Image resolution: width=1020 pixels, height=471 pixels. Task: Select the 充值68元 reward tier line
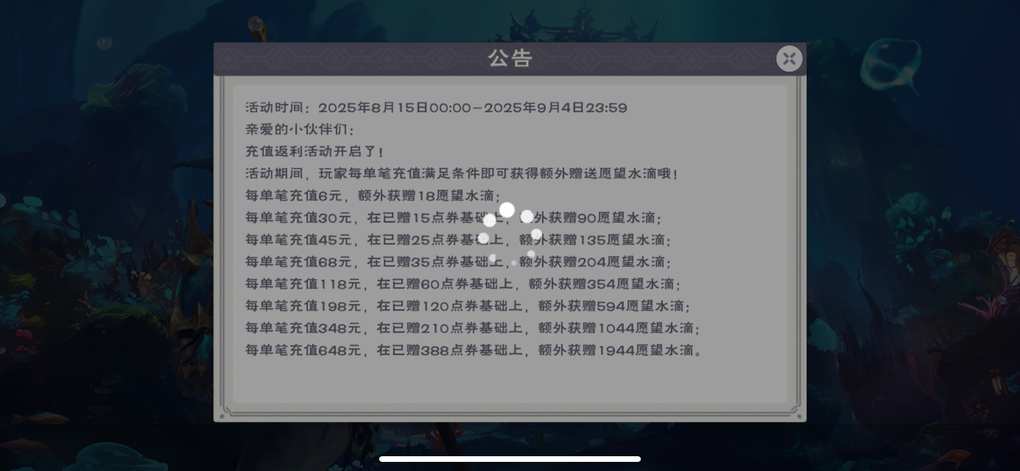pyautogui.click(x=459, y=262)
